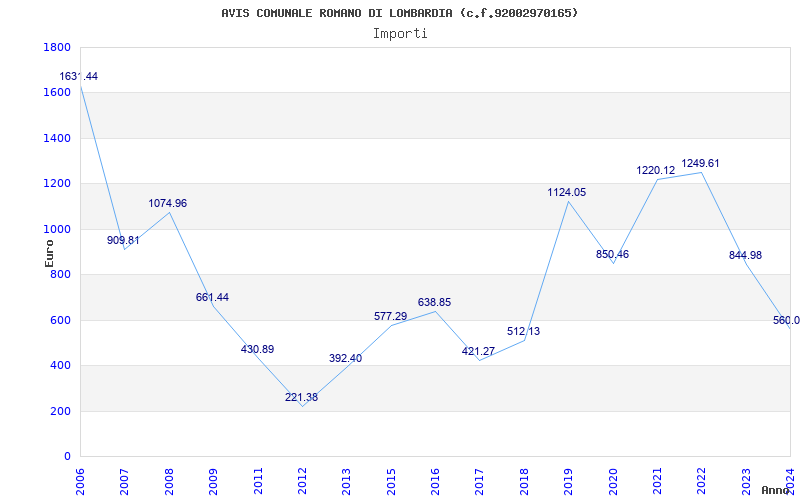Click the 1200 y-axis tick label
The image size is (800, 500).
[57, 184]
